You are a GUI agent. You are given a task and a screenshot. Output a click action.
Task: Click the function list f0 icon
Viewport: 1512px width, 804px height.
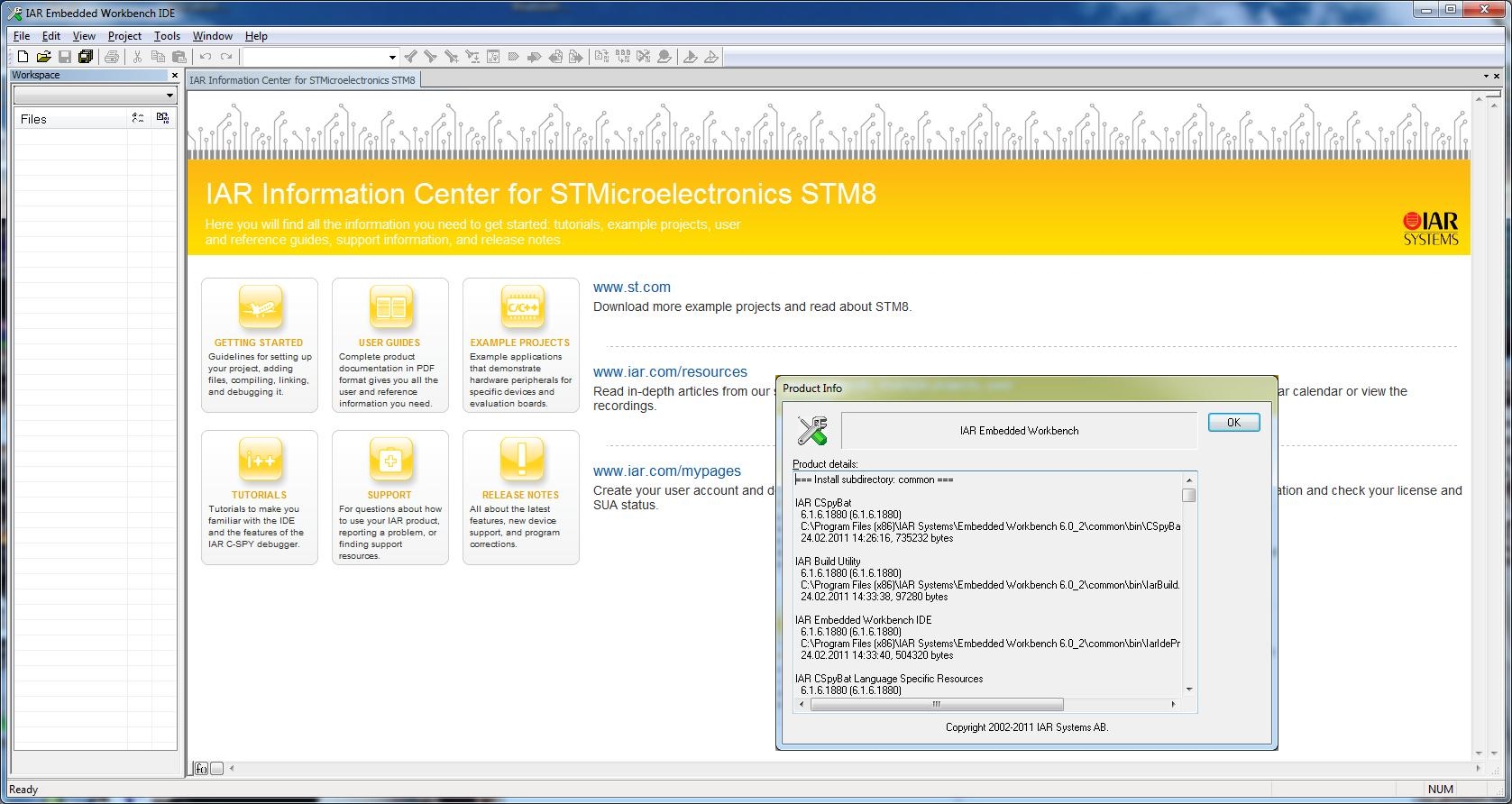point(201,769)
